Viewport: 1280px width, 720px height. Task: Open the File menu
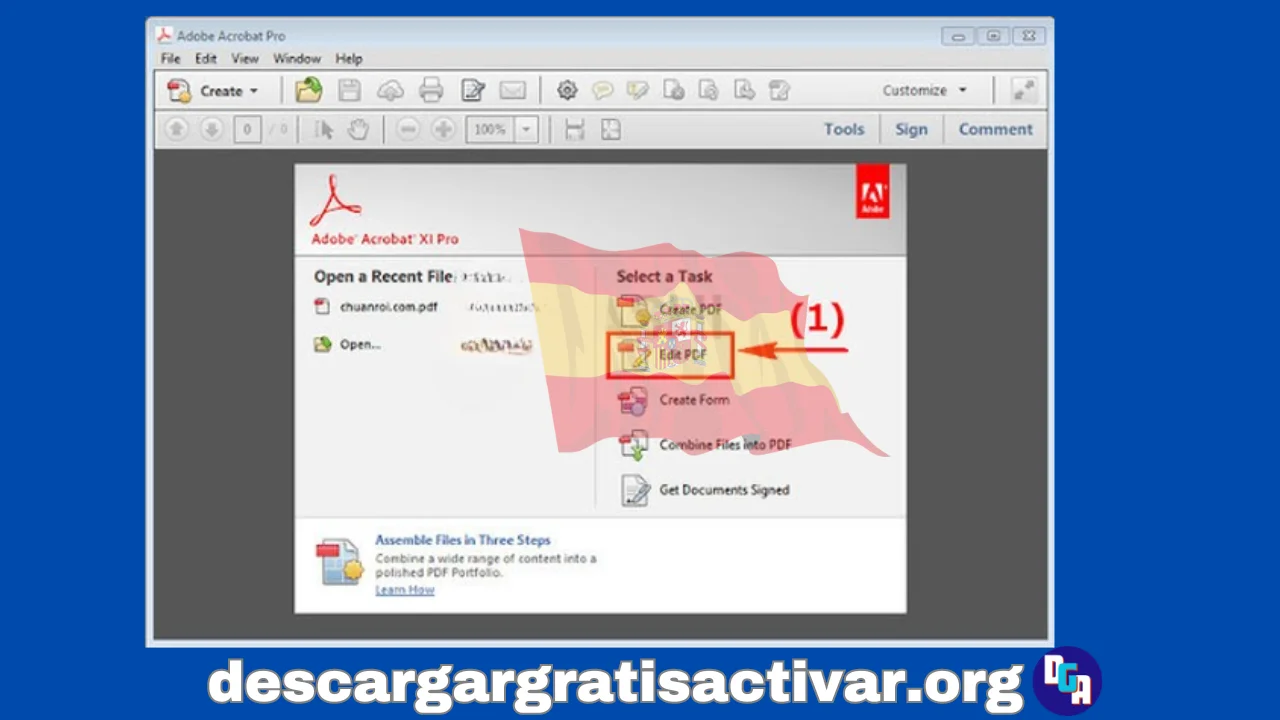pos(171,59)
